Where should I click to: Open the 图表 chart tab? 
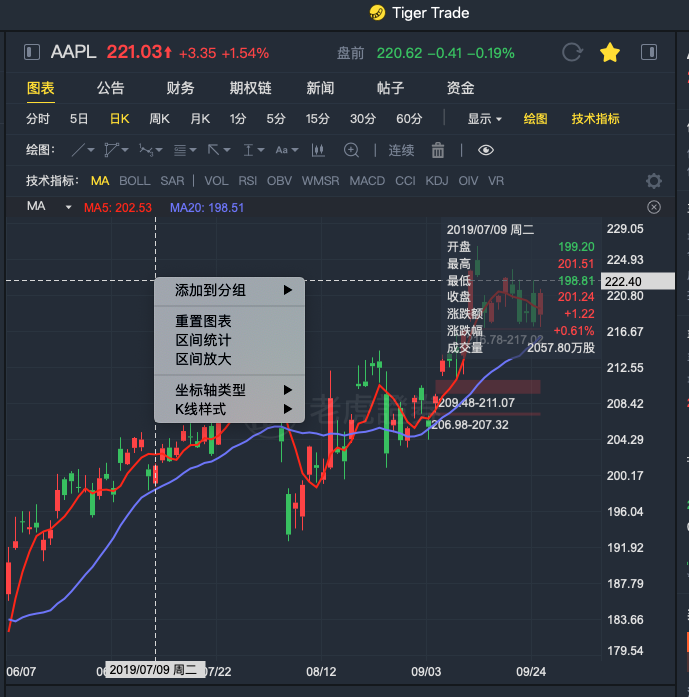(40, 88)
